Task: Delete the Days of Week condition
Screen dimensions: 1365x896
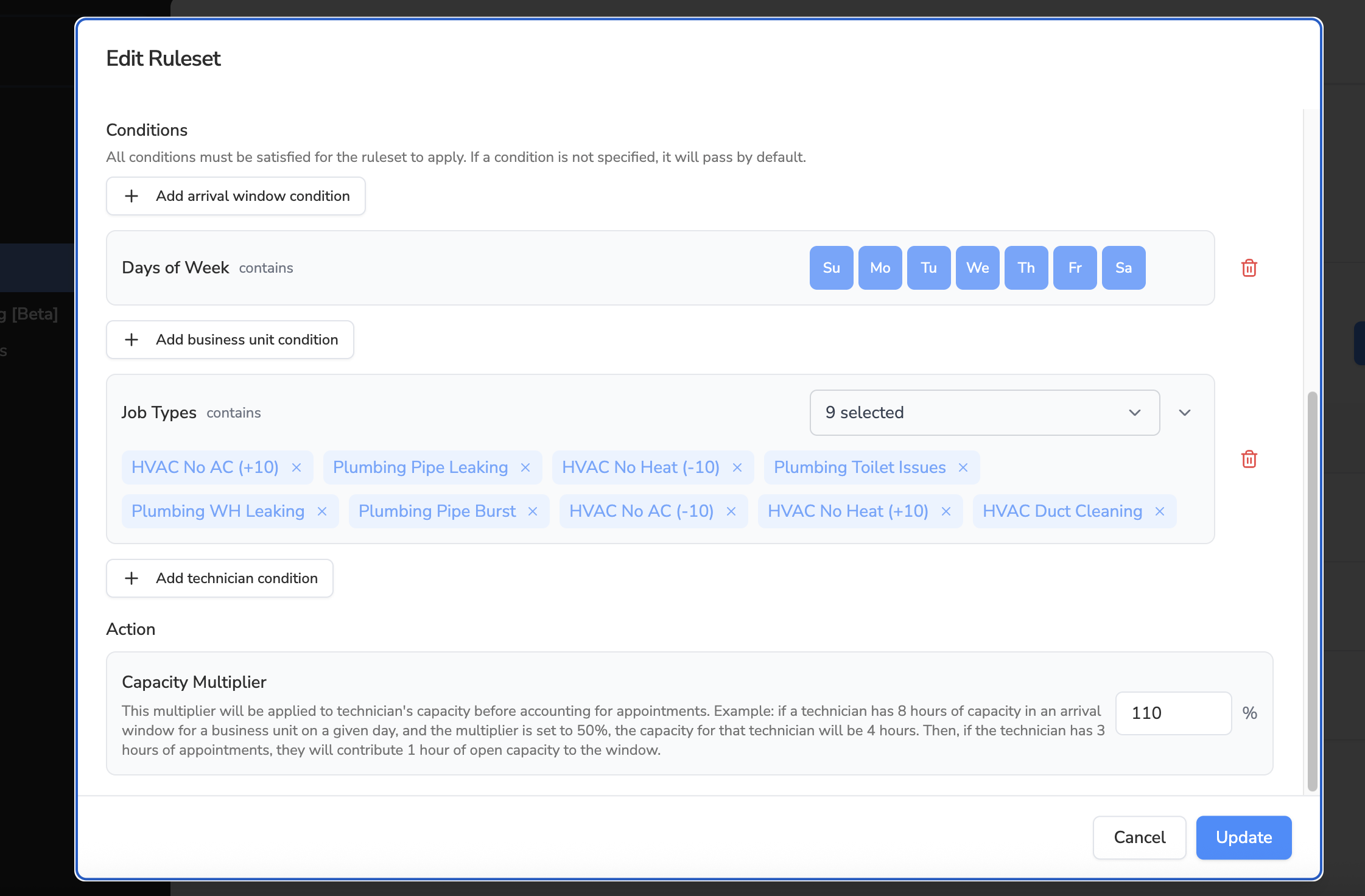Action: [x=1249, y=268]
